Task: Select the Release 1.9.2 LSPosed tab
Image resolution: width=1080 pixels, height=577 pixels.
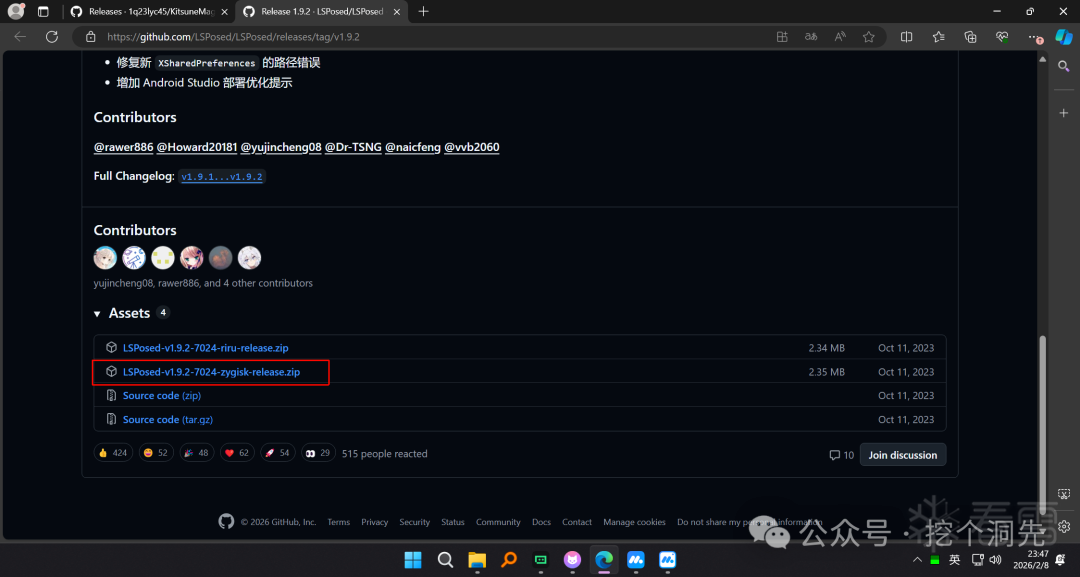Action: (321, 12)
